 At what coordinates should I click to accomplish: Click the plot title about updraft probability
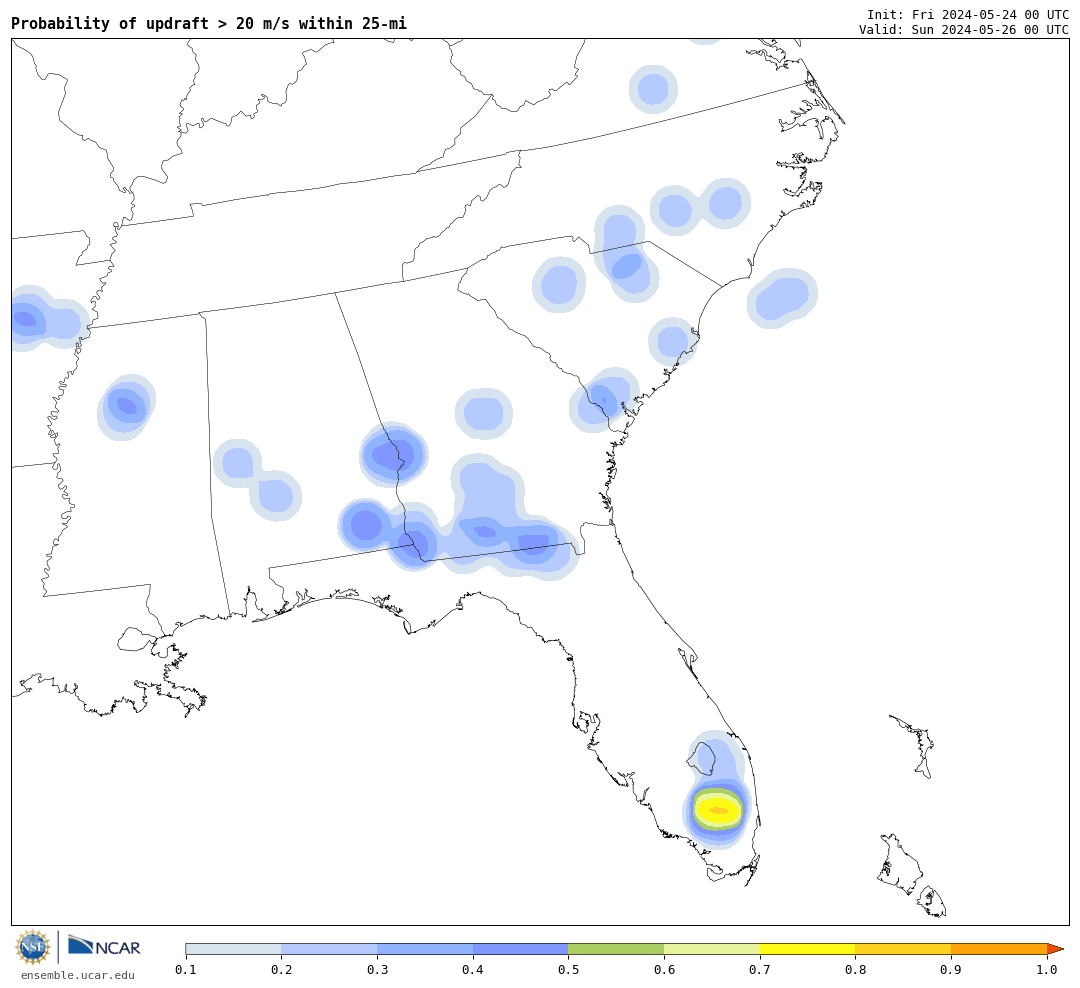tap(209, 23)
